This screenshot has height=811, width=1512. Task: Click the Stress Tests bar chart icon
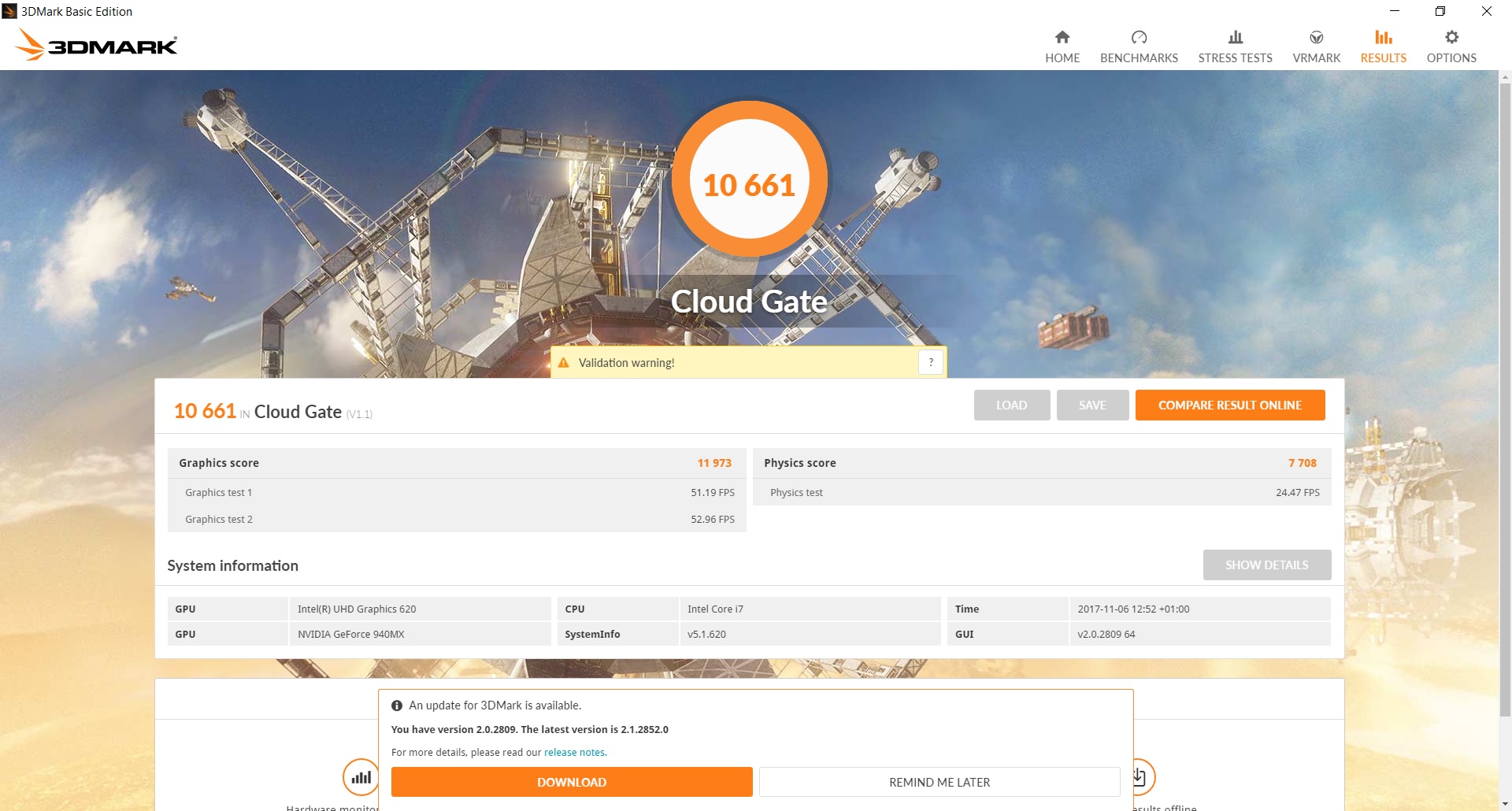tap(1235, 37)
